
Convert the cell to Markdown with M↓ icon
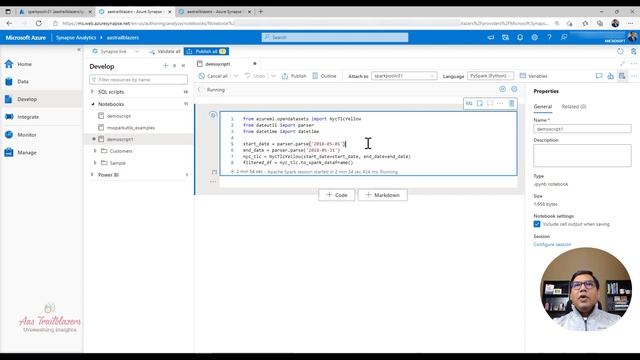tap(469, 104)
